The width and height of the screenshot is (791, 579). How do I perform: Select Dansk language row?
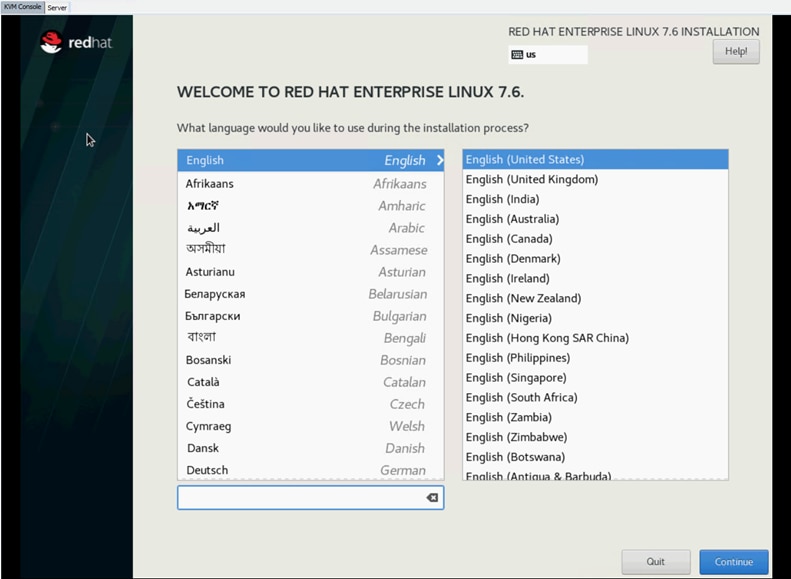pyautogui.click(x=311, y=448)
